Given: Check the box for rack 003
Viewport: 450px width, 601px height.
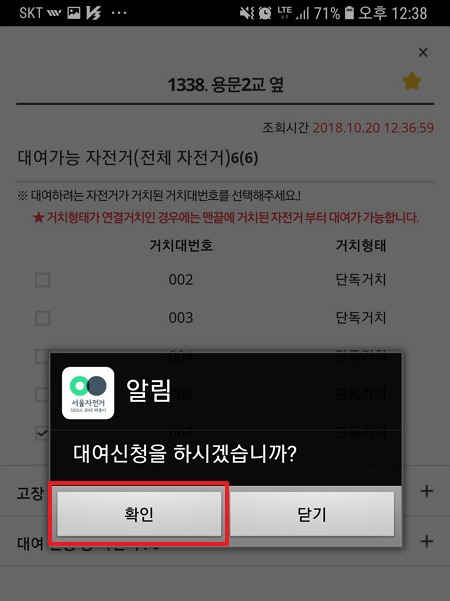Looking at the screenshot, I should (x=43, y=318).
